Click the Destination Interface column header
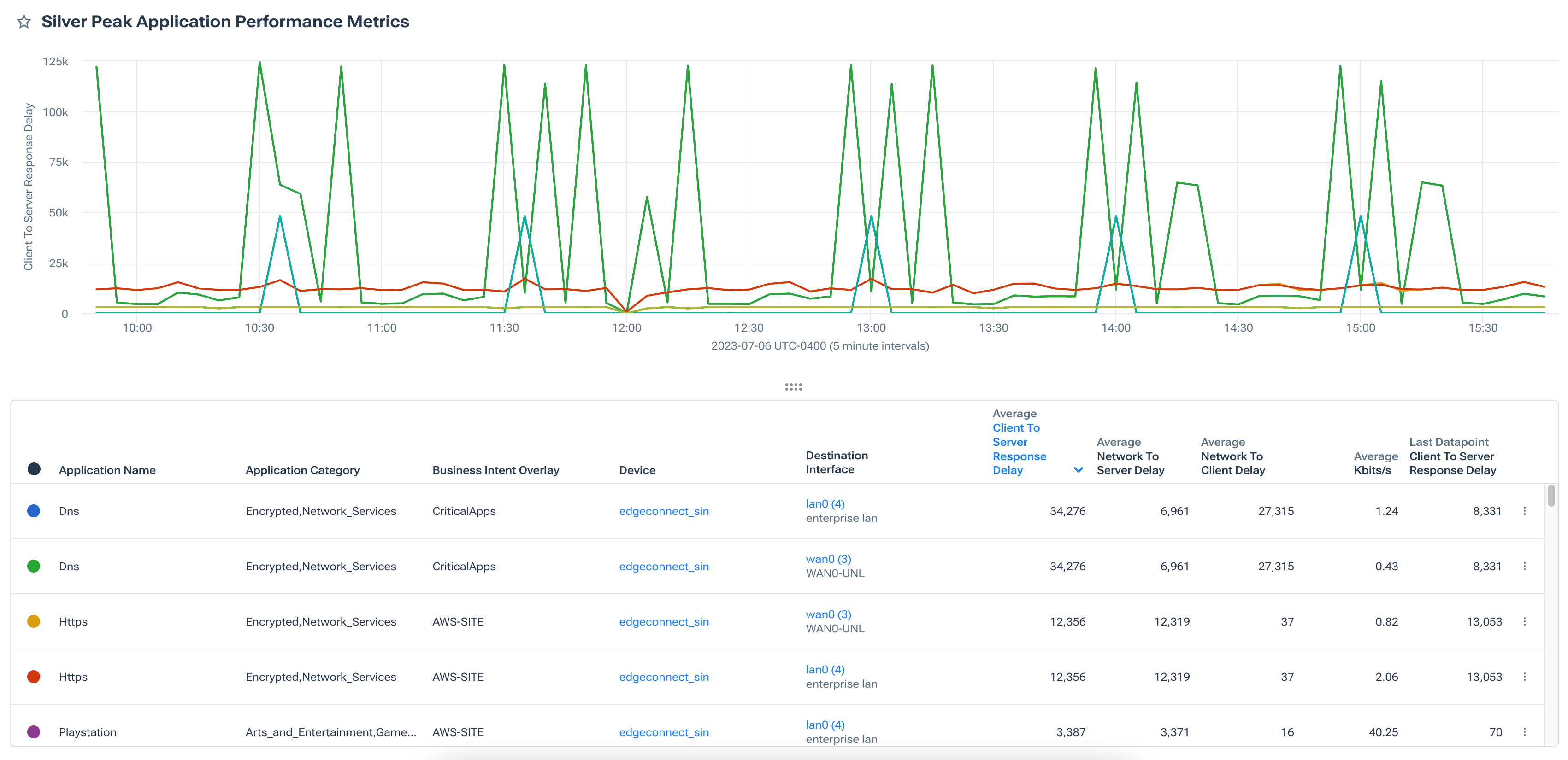Image resolution: width=1568 pixels, height=760 pixels. (x=837, y=462)
